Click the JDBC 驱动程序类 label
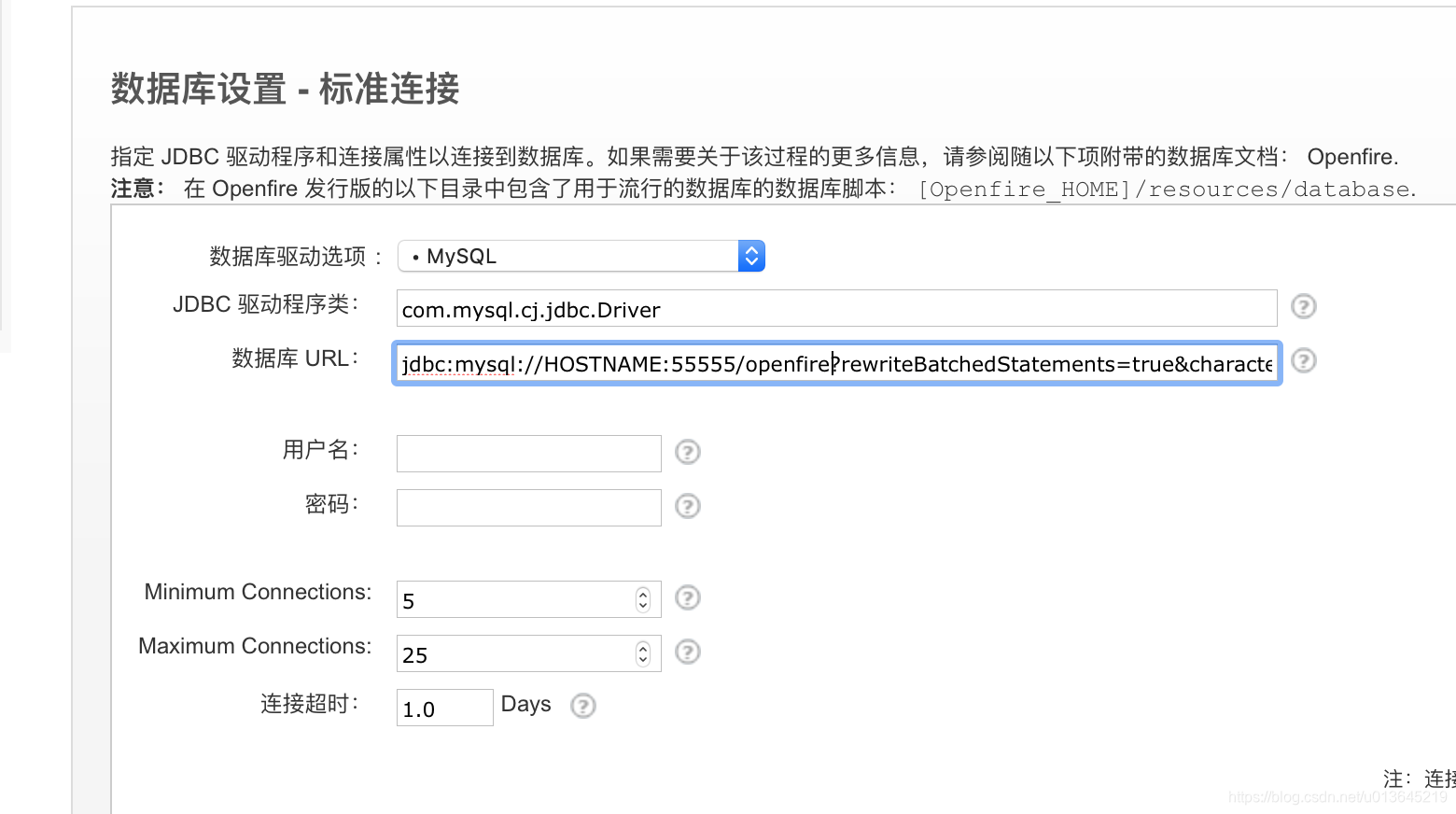 coord(266,304)
